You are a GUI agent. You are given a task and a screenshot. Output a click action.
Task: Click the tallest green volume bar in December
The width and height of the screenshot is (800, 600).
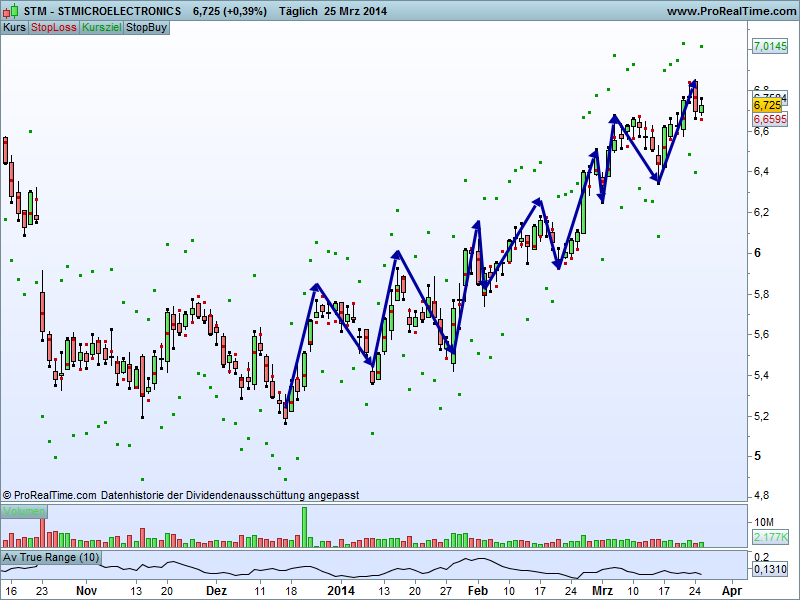pyautogui.click(x=305, y=527)
